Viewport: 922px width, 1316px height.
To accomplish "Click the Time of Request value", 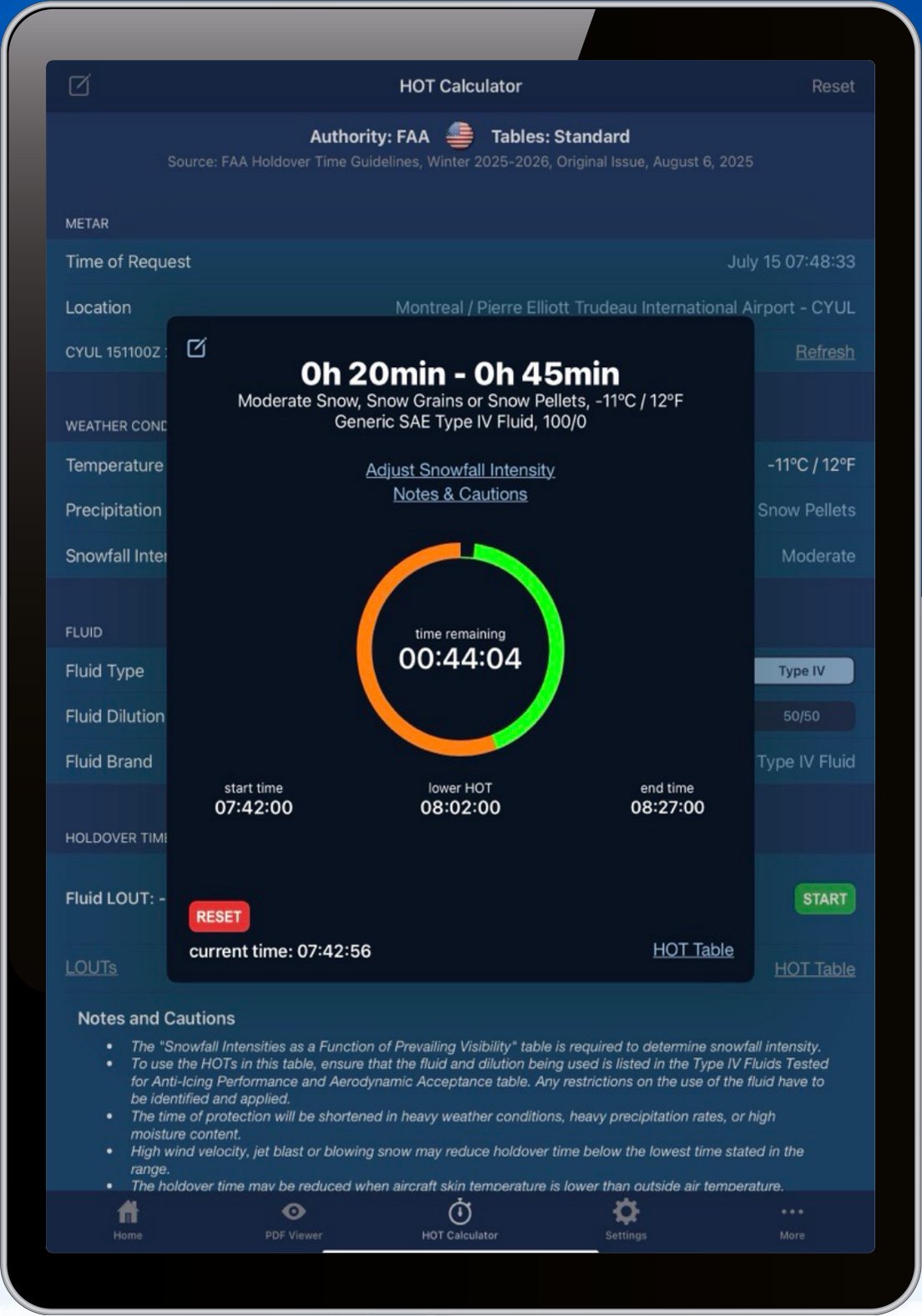I will (791, 261).
